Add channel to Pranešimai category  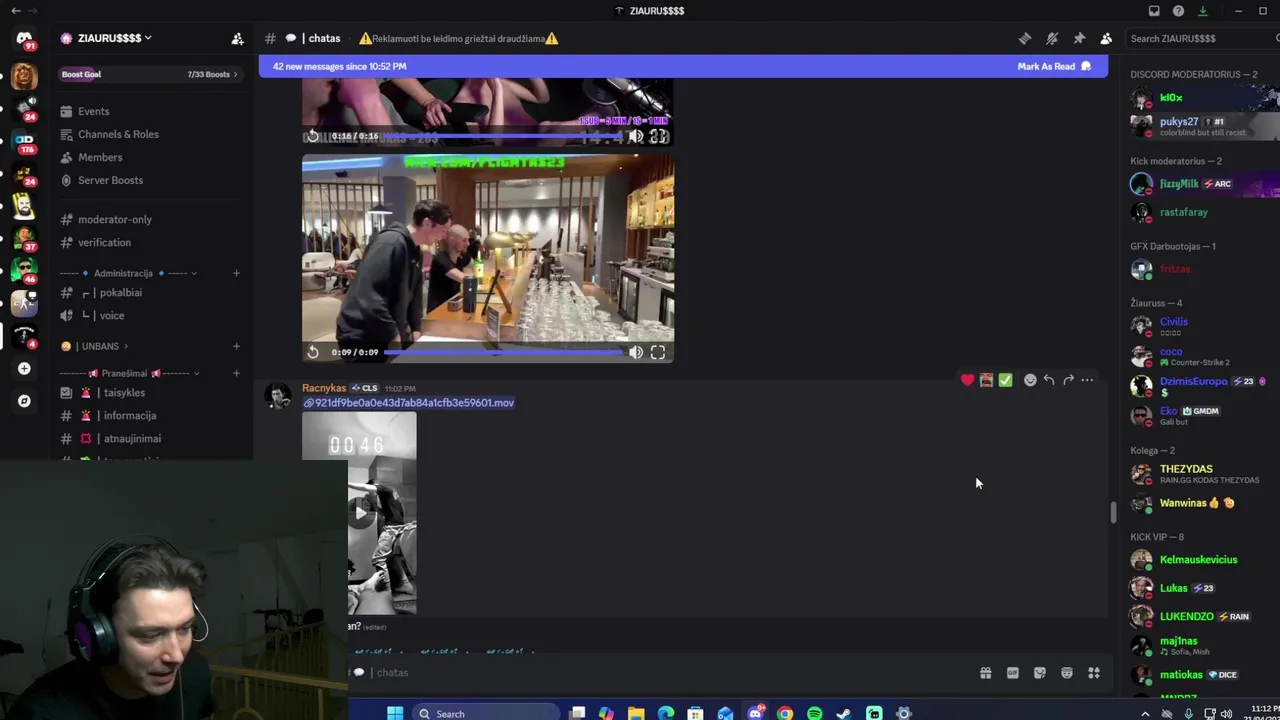pyautogui.click(x=236, y=373)
